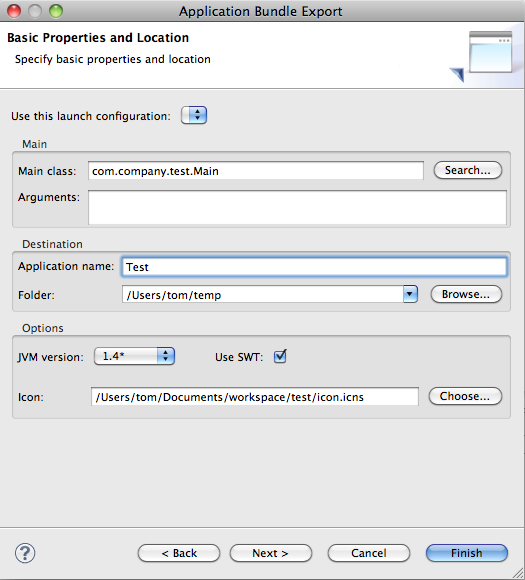Click Browse... to pick destination folder

pyautogui.click(x=466, y=294)
